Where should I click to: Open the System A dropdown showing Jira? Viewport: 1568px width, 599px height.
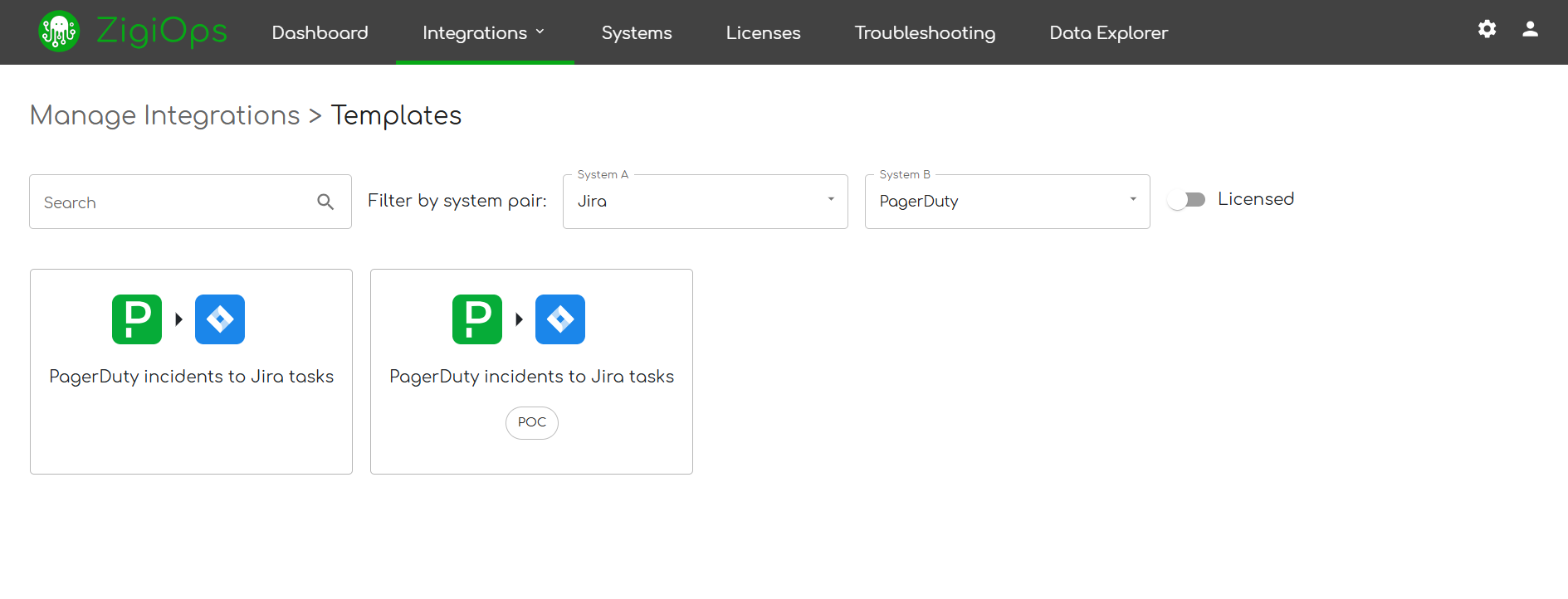click(706, 202)
